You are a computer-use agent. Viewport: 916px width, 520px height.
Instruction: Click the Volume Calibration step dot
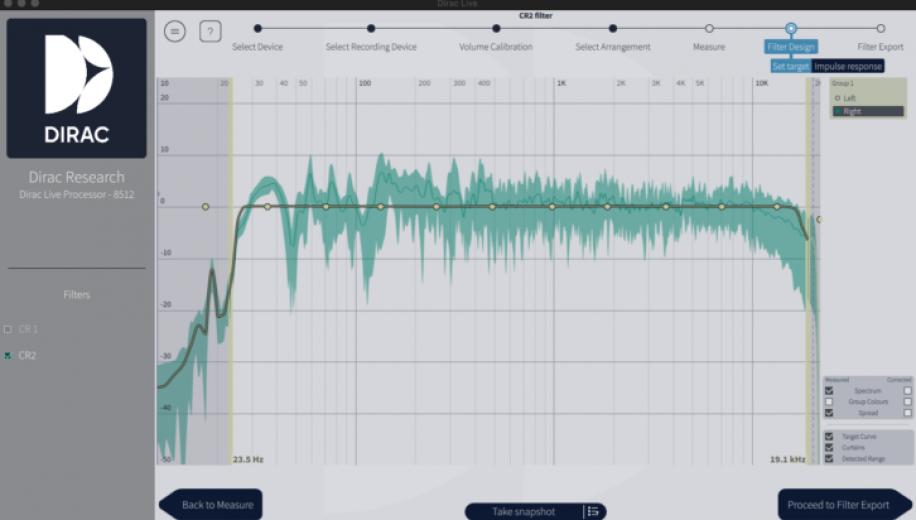point(495,29)
